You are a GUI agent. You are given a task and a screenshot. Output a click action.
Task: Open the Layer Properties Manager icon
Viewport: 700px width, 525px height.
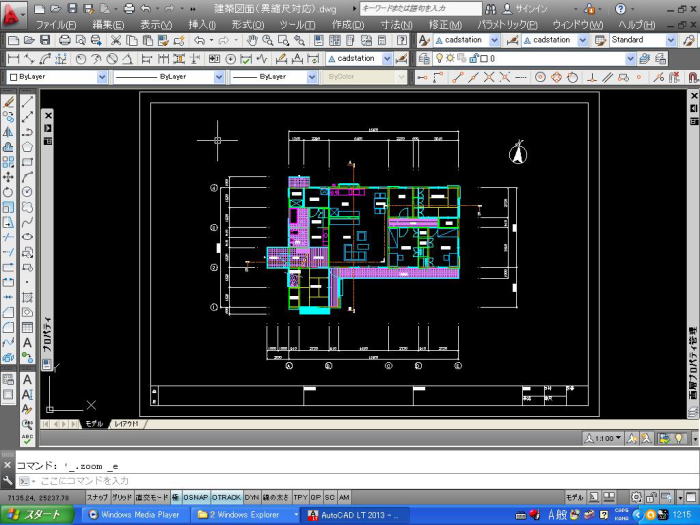[424, 58]
